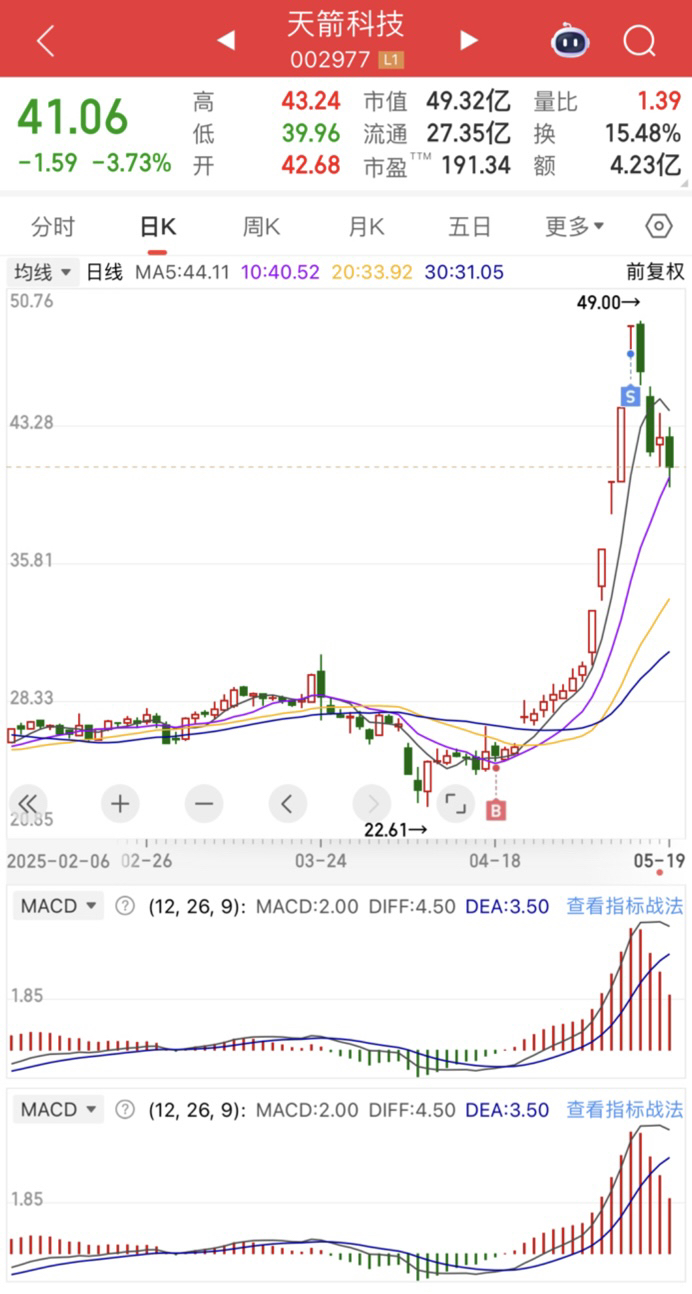This screenshot has height=1294, width=692.
Task: Tap the L1 level badge
Action: [x=391, y=61]
